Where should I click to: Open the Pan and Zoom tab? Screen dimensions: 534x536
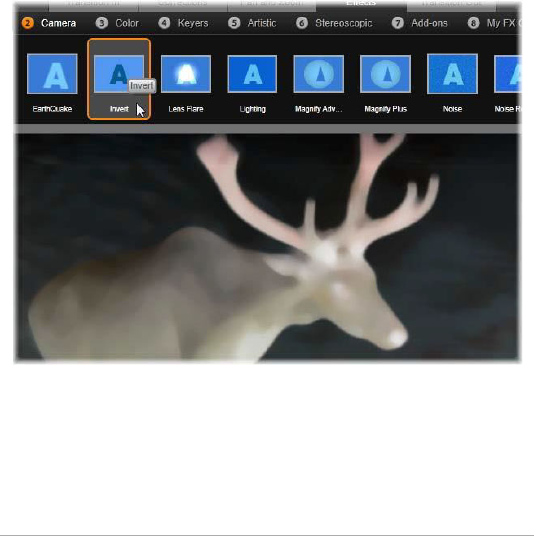point(272,4)
